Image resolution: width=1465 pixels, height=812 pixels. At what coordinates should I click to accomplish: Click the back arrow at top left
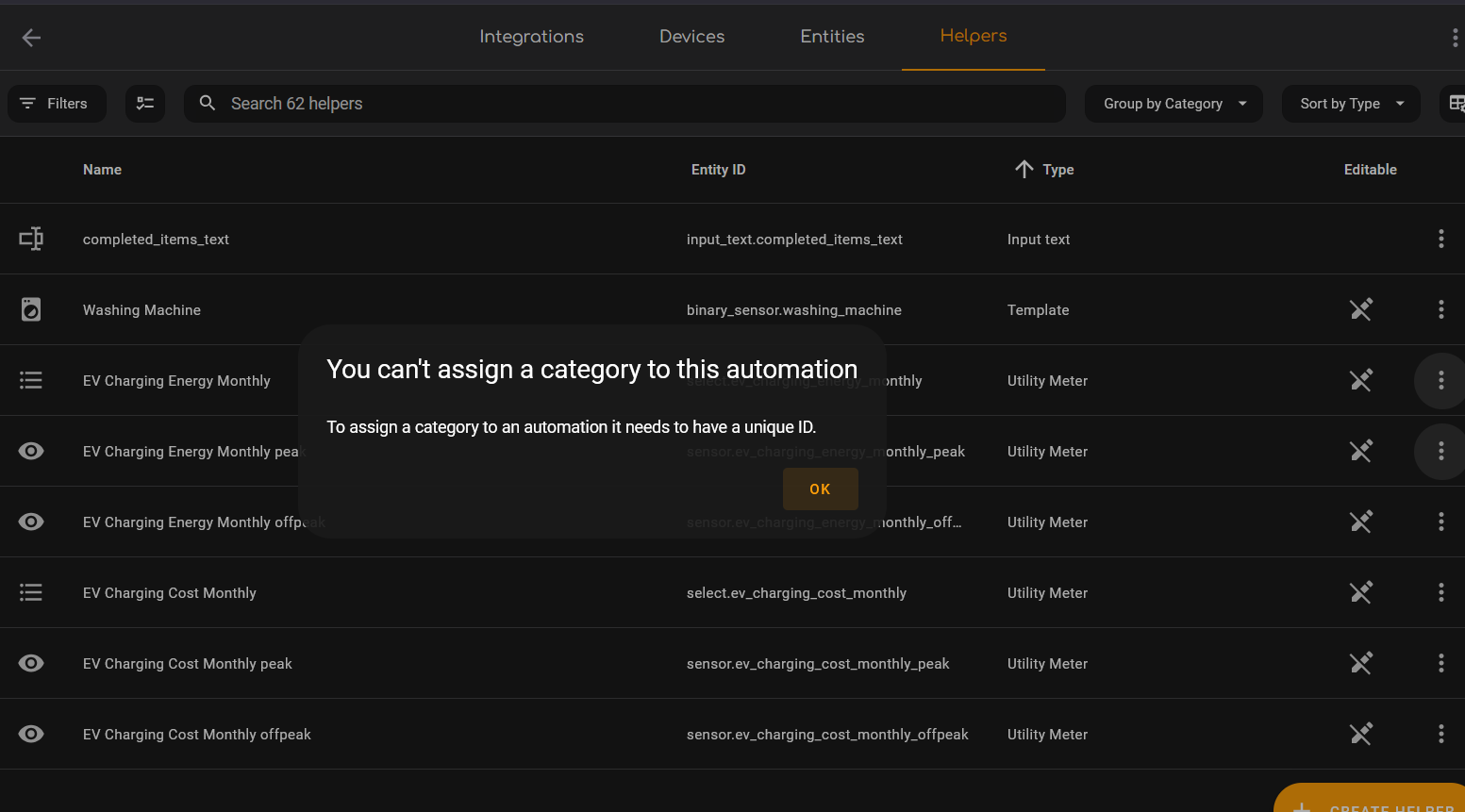(30, 38)
